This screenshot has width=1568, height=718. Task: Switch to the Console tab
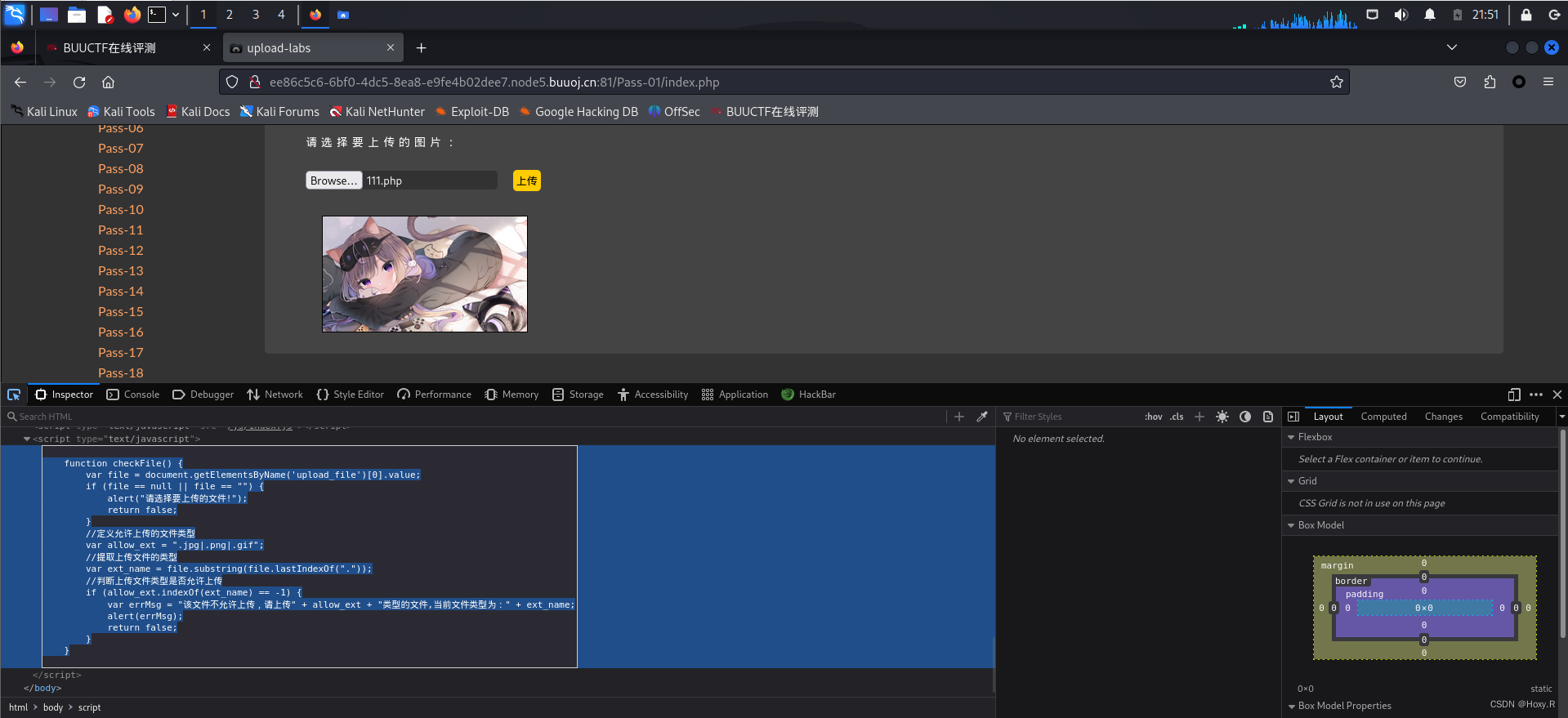[x=133, y=395]
